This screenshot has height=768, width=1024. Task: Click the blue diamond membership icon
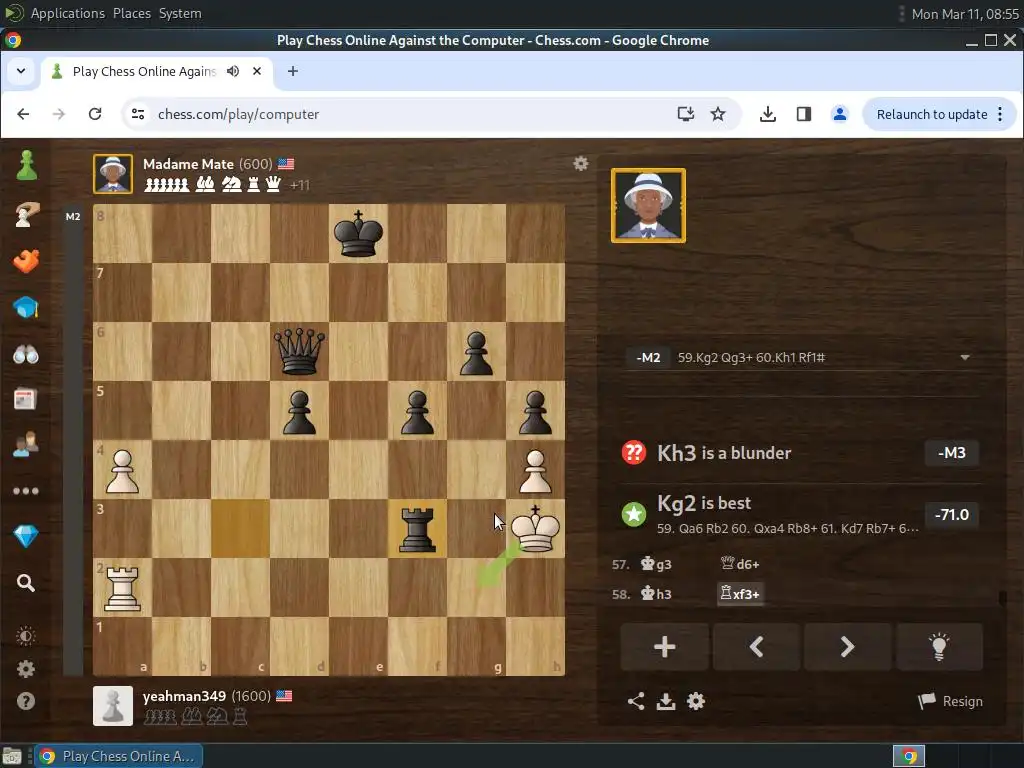click(x=26, y=536)
